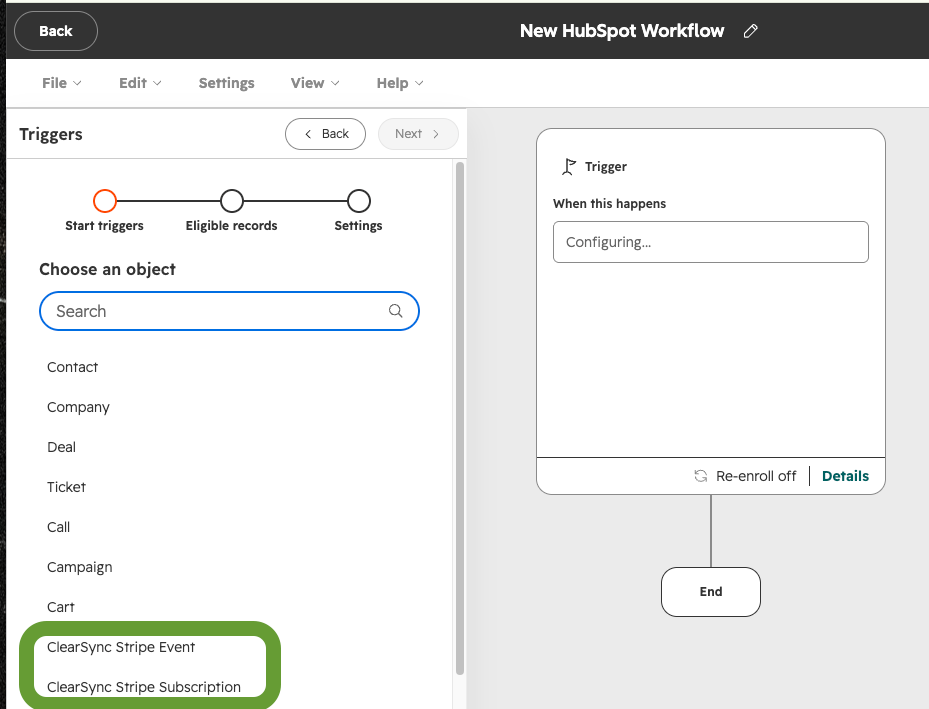The height and width of the screenshot is (709, 929).
Task: Choose the Call object
Action: click(x=58, y=527)
